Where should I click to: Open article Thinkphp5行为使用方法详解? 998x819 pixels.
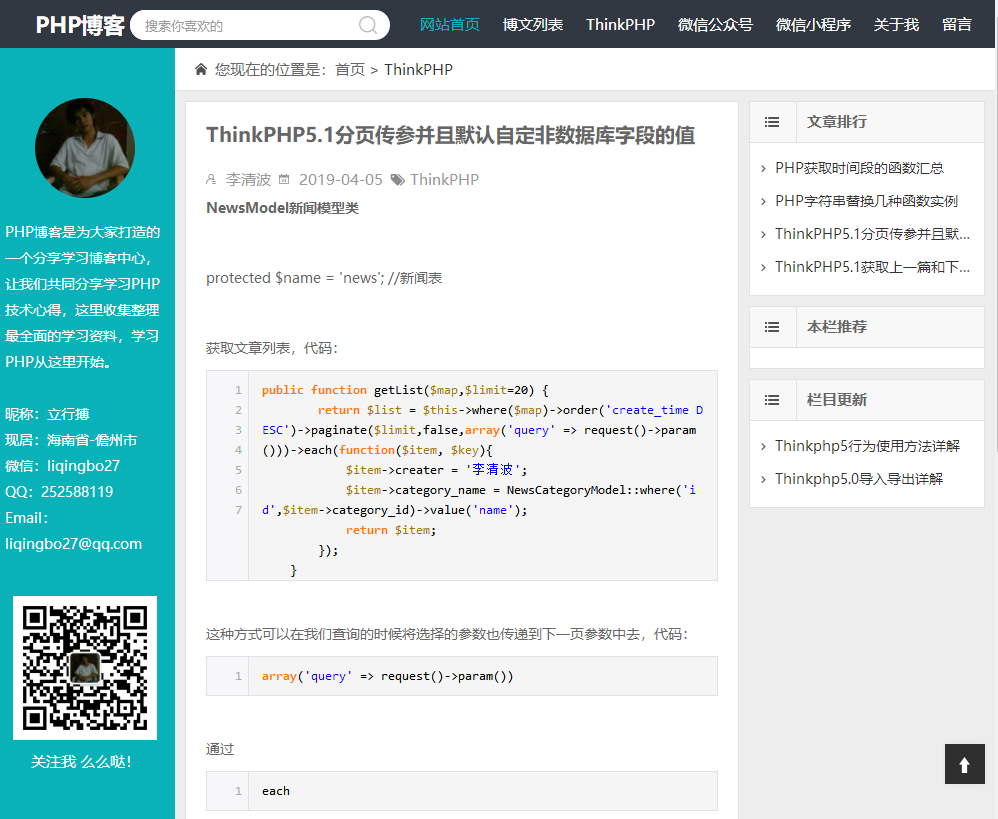click(867, 446)
